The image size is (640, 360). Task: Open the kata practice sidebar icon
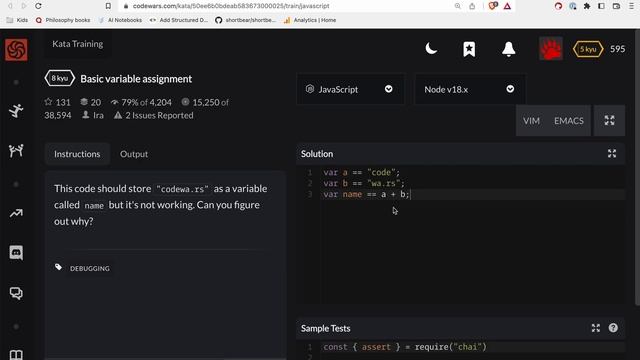pyautogui.click(x=16, y=111)
